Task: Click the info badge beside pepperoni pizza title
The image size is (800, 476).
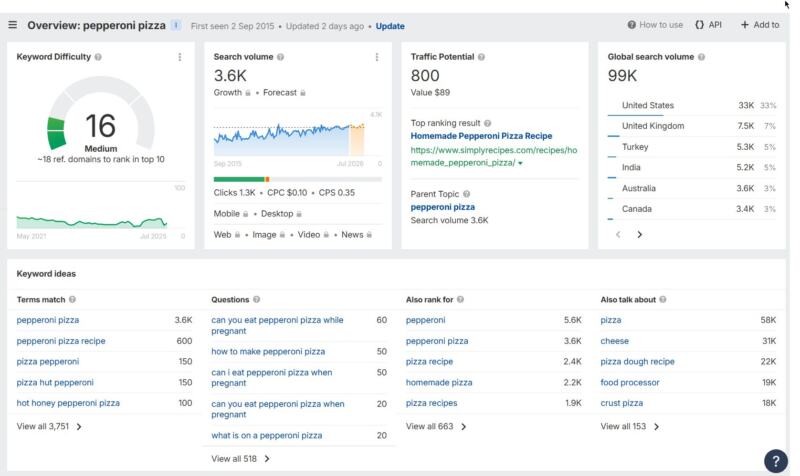Action: point(176,25)
